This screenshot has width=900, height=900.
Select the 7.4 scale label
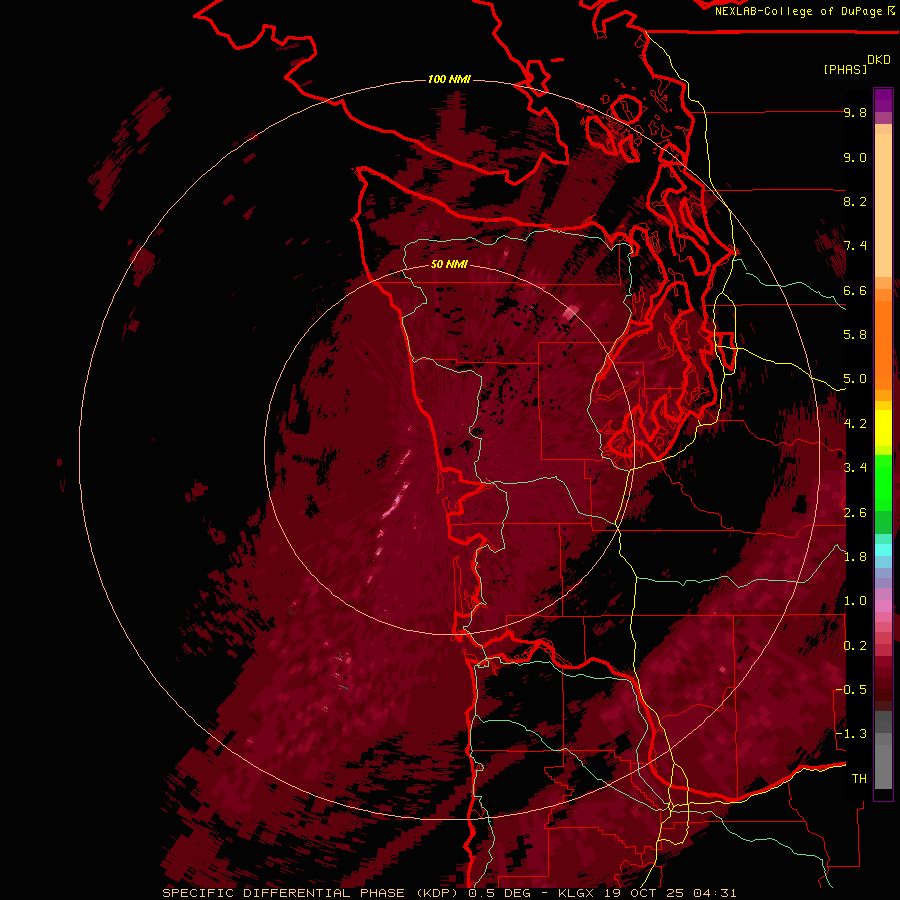coord(855,246)
